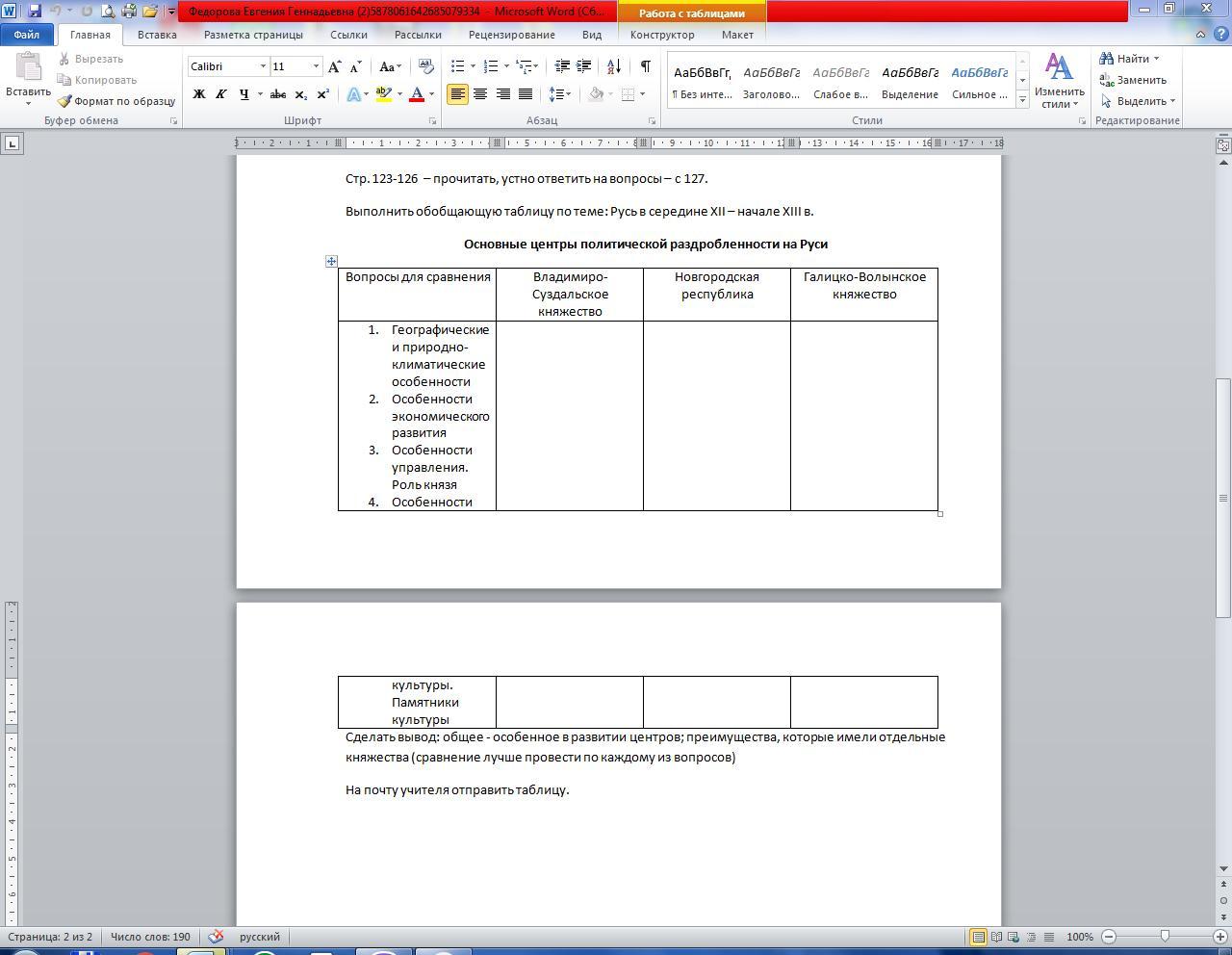Click Формат по образцу format painter
The height and width of the screenshot is (955, 1232).
pos(115,101)
